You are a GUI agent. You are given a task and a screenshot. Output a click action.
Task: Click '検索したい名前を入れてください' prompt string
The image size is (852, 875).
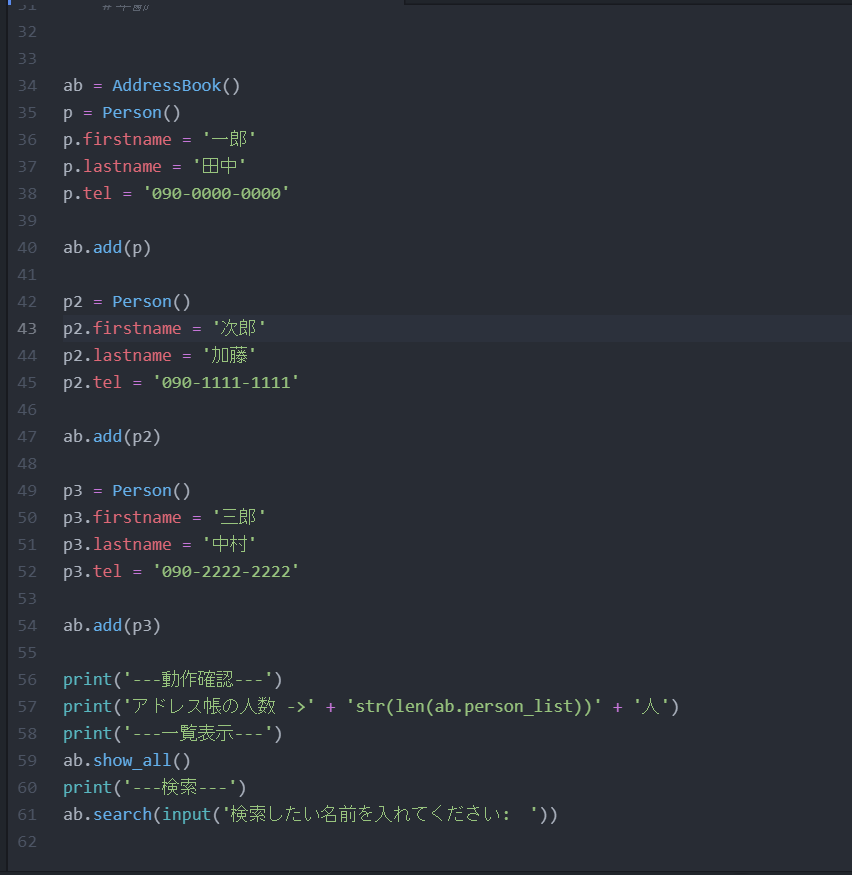382,814
